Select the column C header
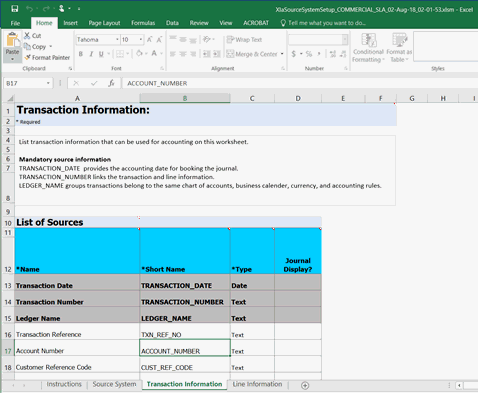The image size is (478, 393). [x=252, y=98]
